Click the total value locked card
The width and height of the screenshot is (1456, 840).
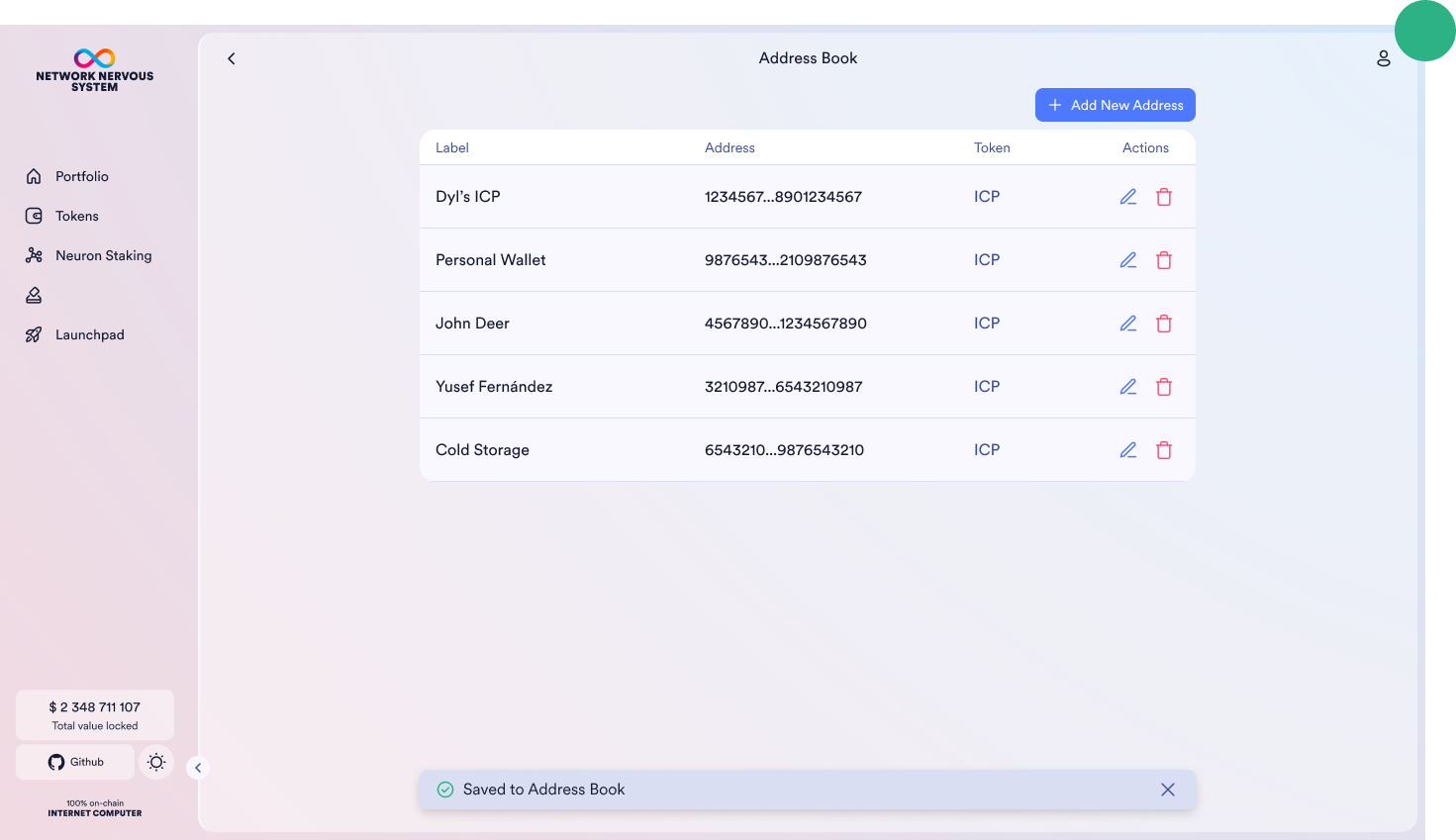tap(95, 714)
